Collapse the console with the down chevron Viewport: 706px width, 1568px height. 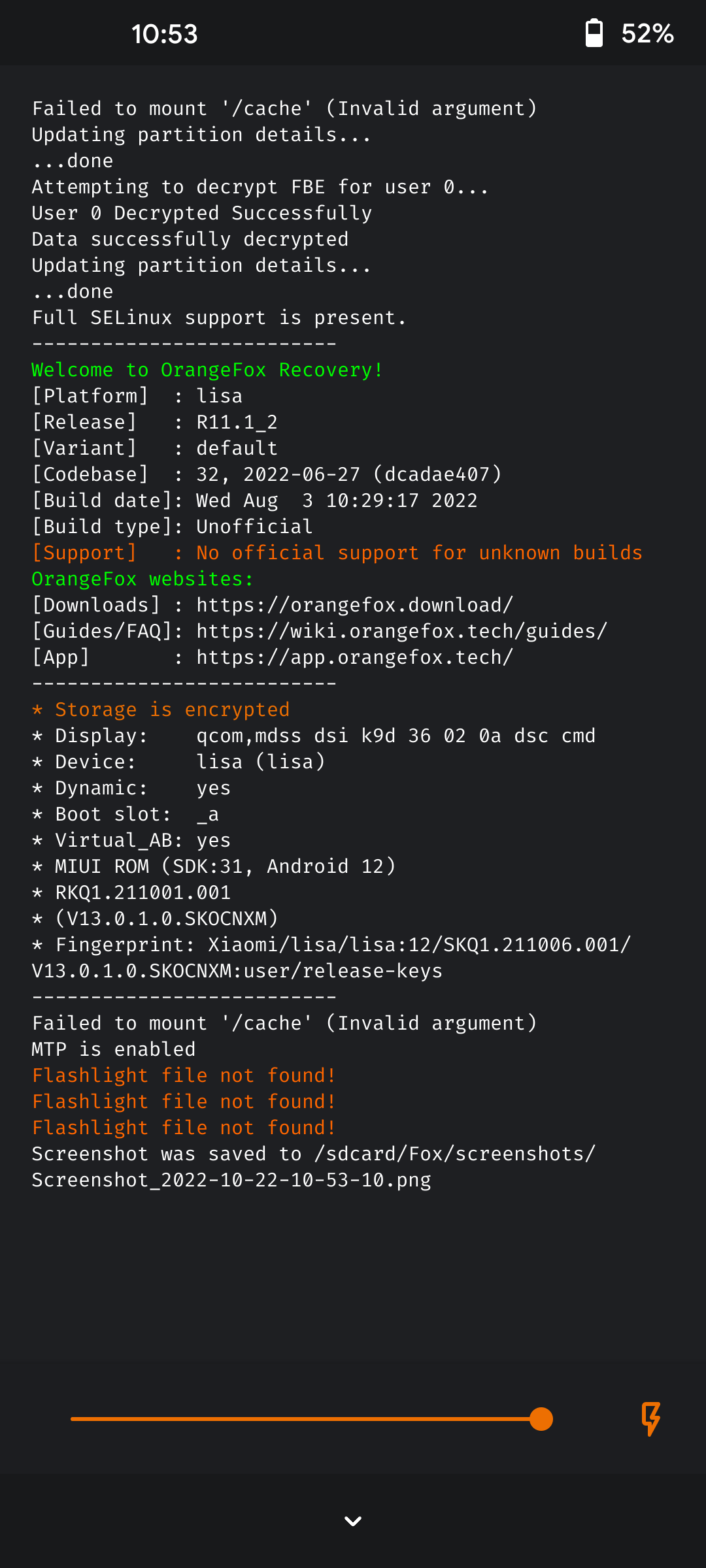353,1521
